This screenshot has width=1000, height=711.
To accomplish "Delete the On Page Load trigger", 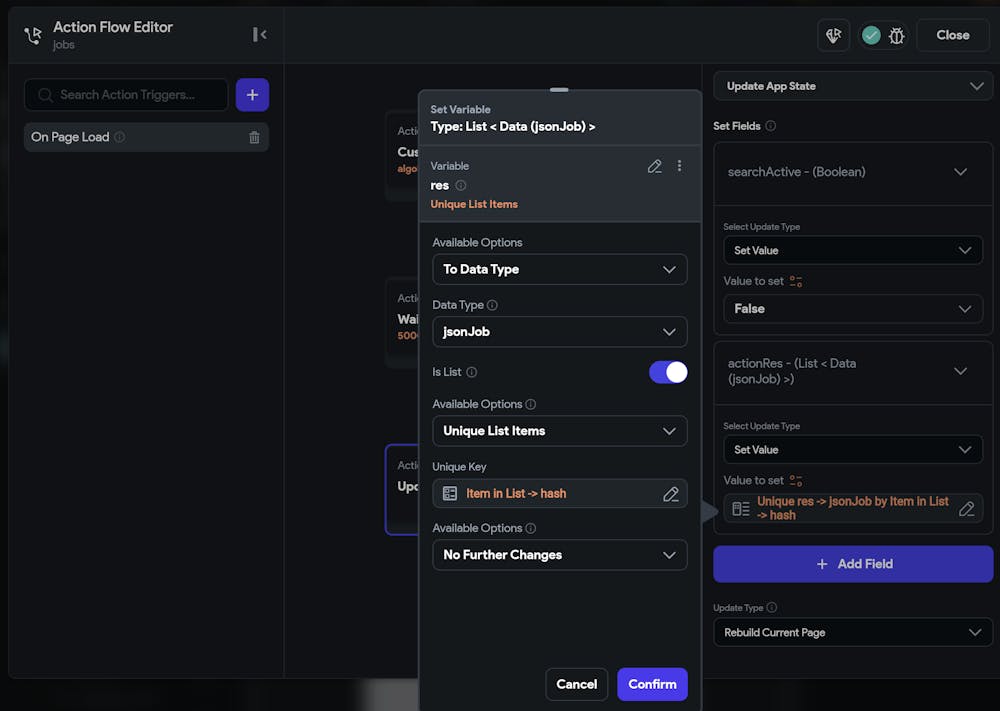I will (254, 137).
